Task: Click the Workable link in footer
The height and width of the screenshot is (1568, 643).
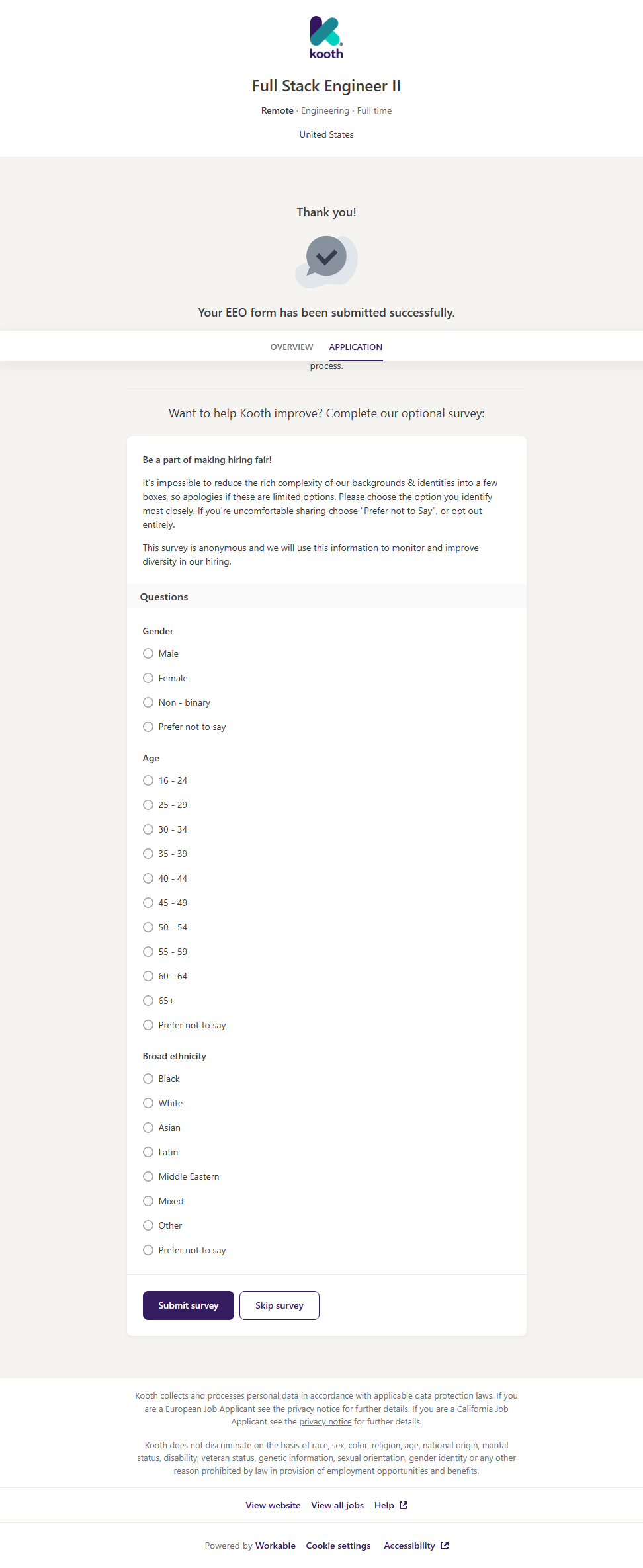Action: [x=275, y=1546]
